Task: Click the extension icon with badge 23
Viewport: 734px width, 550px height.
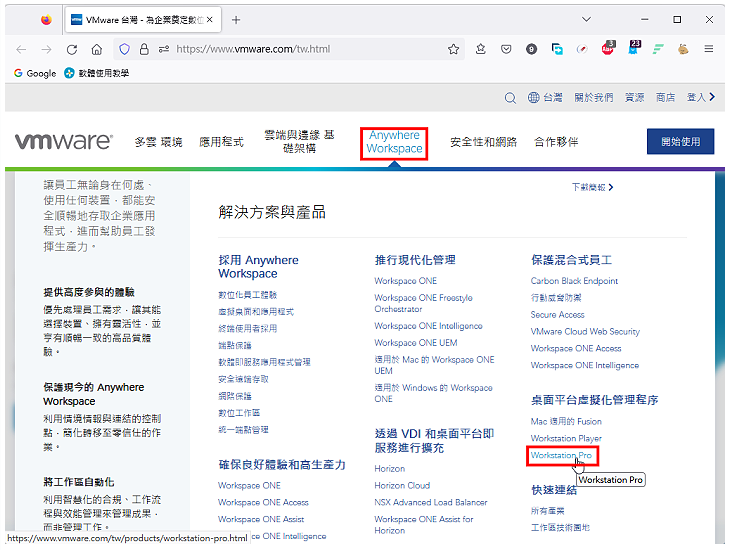Action: coord(634,48)
